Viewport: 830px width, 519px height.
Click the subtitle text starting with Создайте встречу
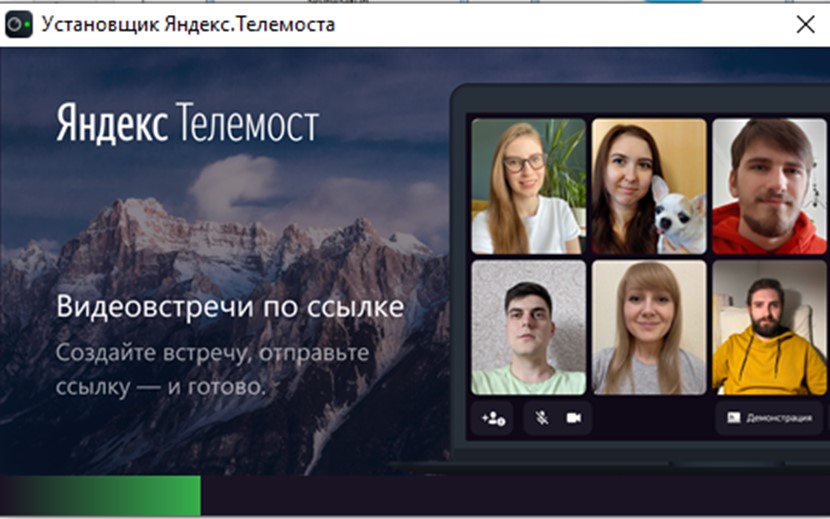(x=212, y=369)
